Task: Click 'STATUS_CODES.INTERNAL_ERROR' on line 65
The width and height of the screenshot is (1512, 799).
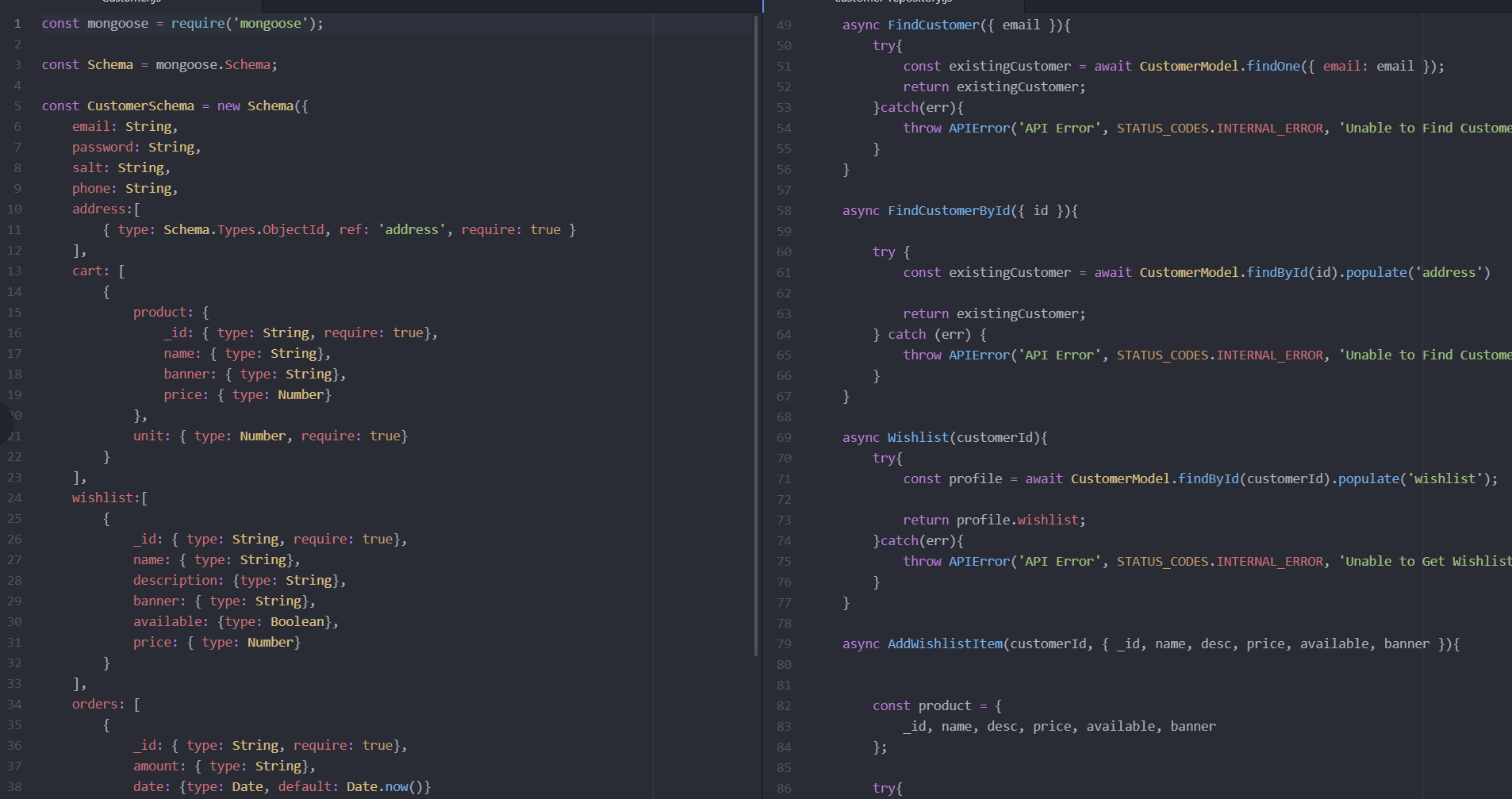Action: tap(1220, 355)
